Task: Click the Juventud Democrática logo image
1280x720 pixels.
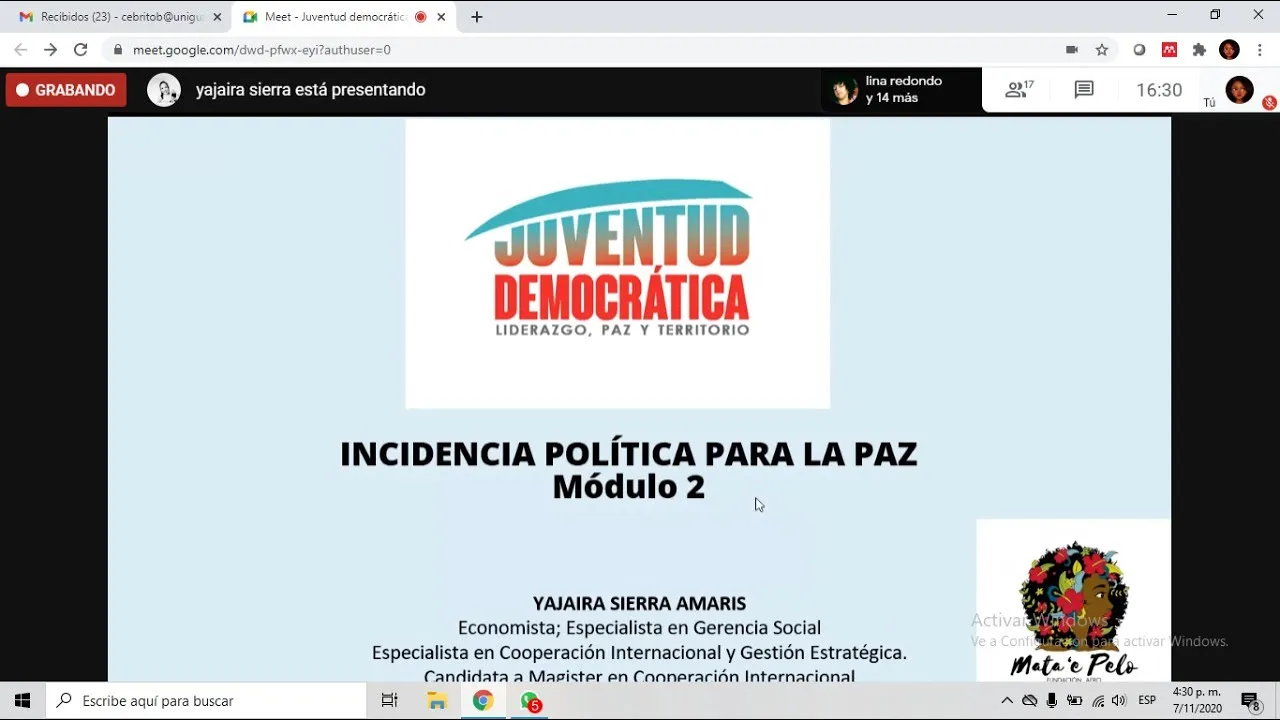Action: tap(617, 263)
